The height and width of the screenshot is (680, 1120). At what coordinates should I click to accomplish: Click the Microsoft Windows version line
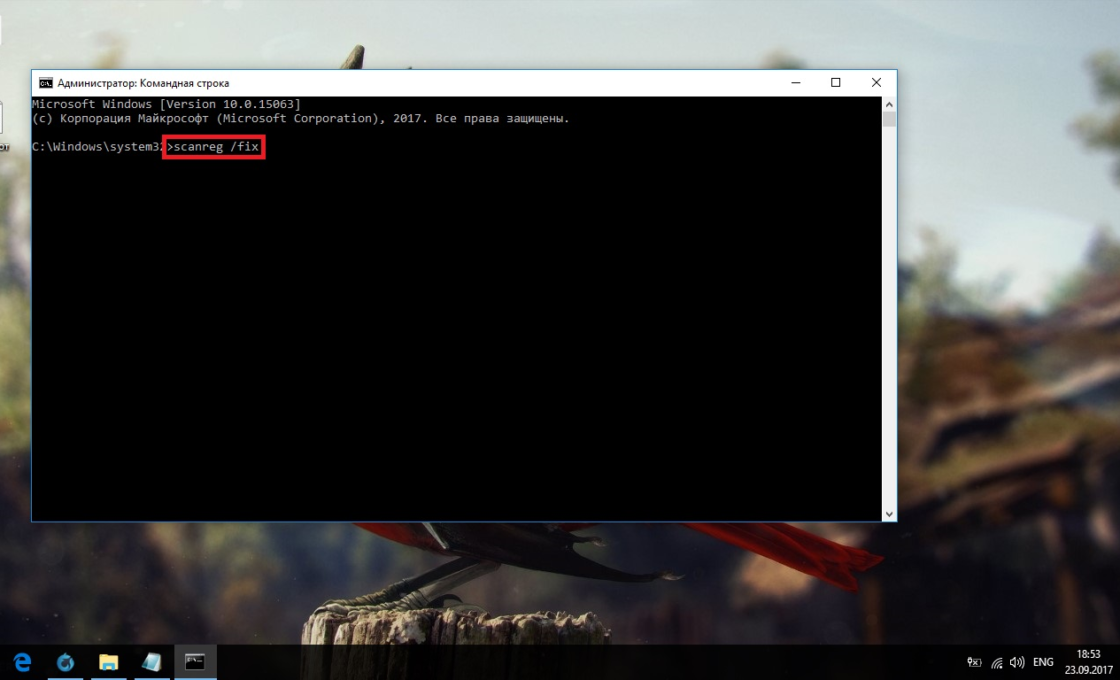166,104
